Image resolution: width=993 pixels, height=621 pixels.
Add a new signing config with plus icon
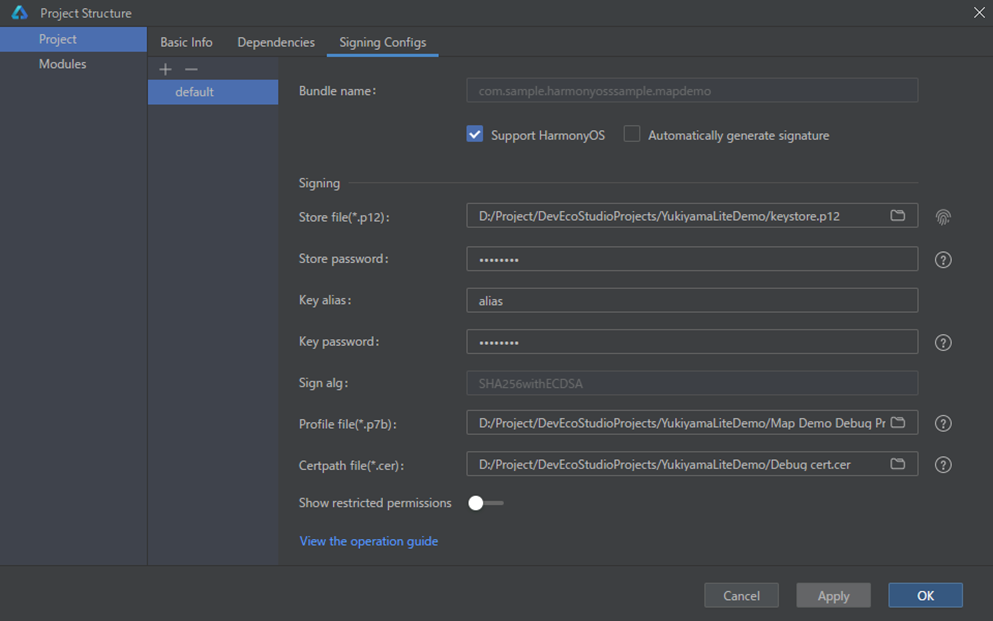point(165,69)
